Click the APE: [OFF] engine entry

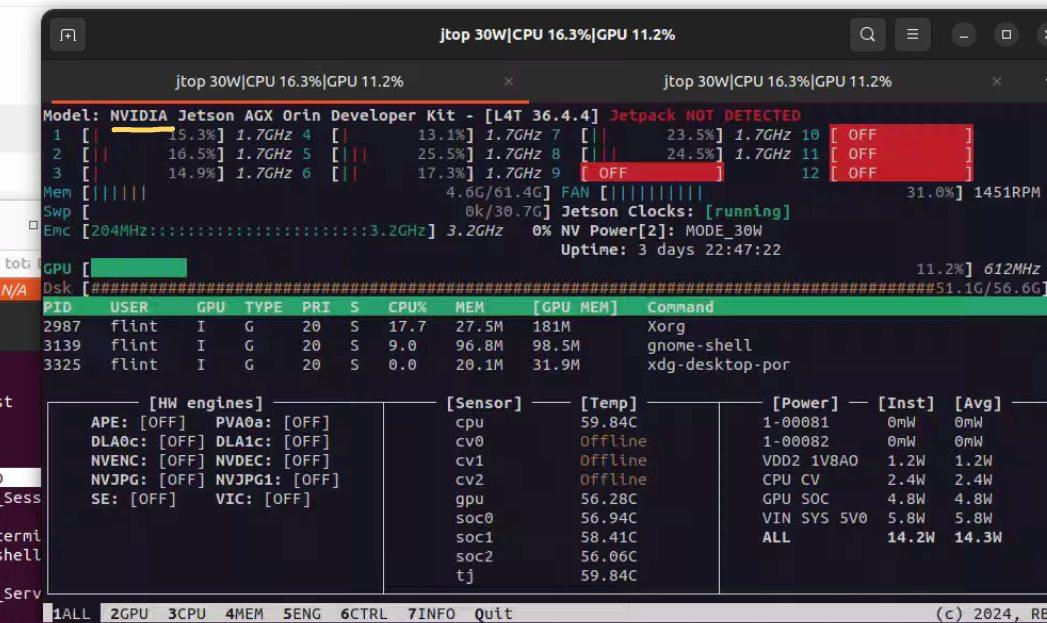pos(138,423)
